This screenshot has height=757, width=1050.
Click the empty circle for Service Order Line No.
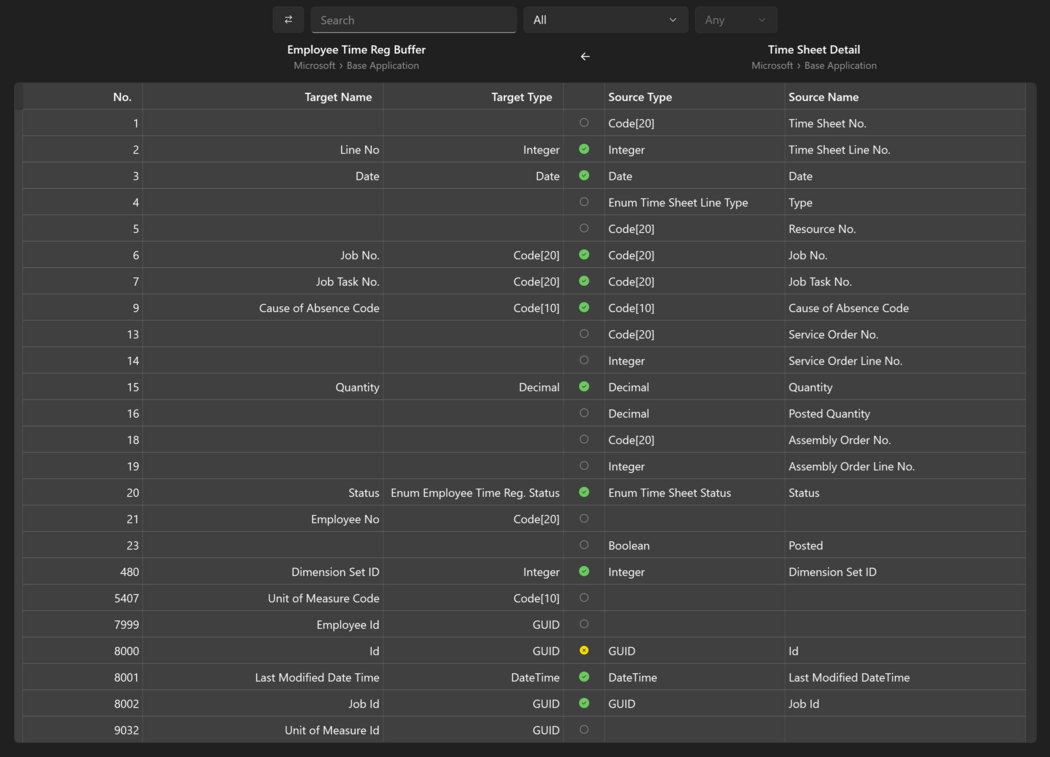pyautogui.click(x=584, y=360)
